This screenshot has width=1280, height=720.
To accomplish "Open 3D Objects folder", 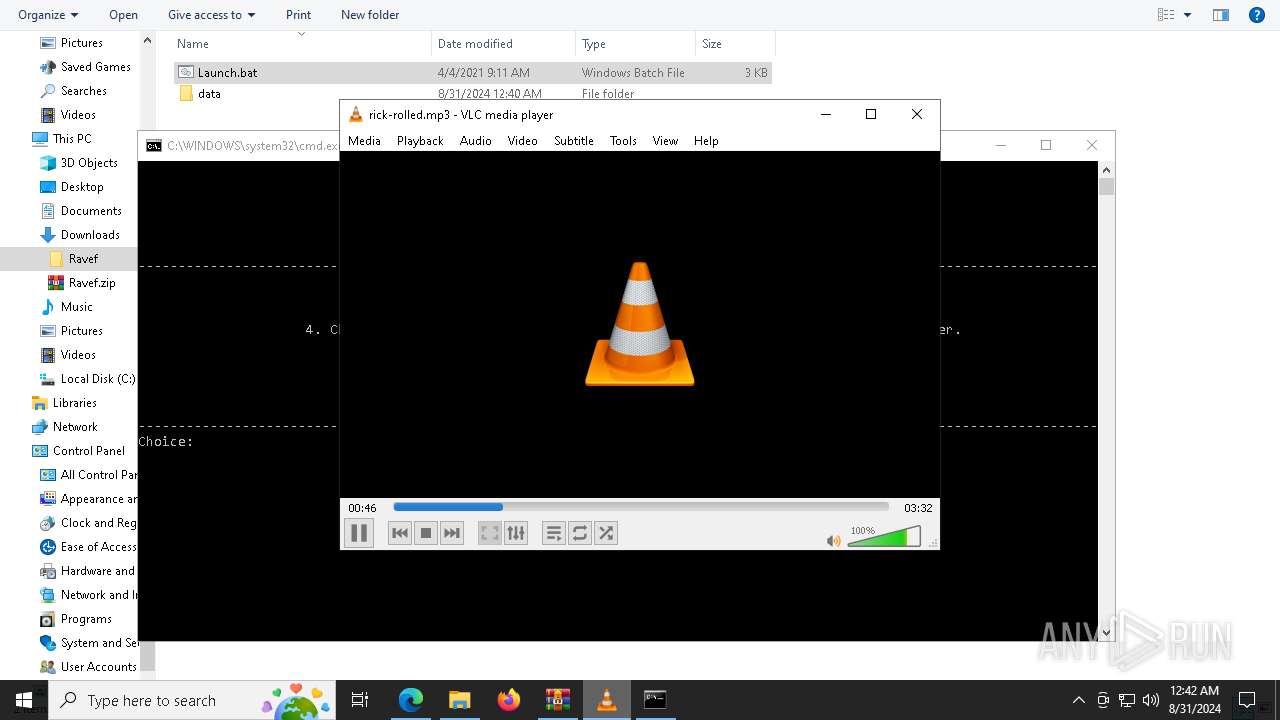I will [x=89, y=163].
